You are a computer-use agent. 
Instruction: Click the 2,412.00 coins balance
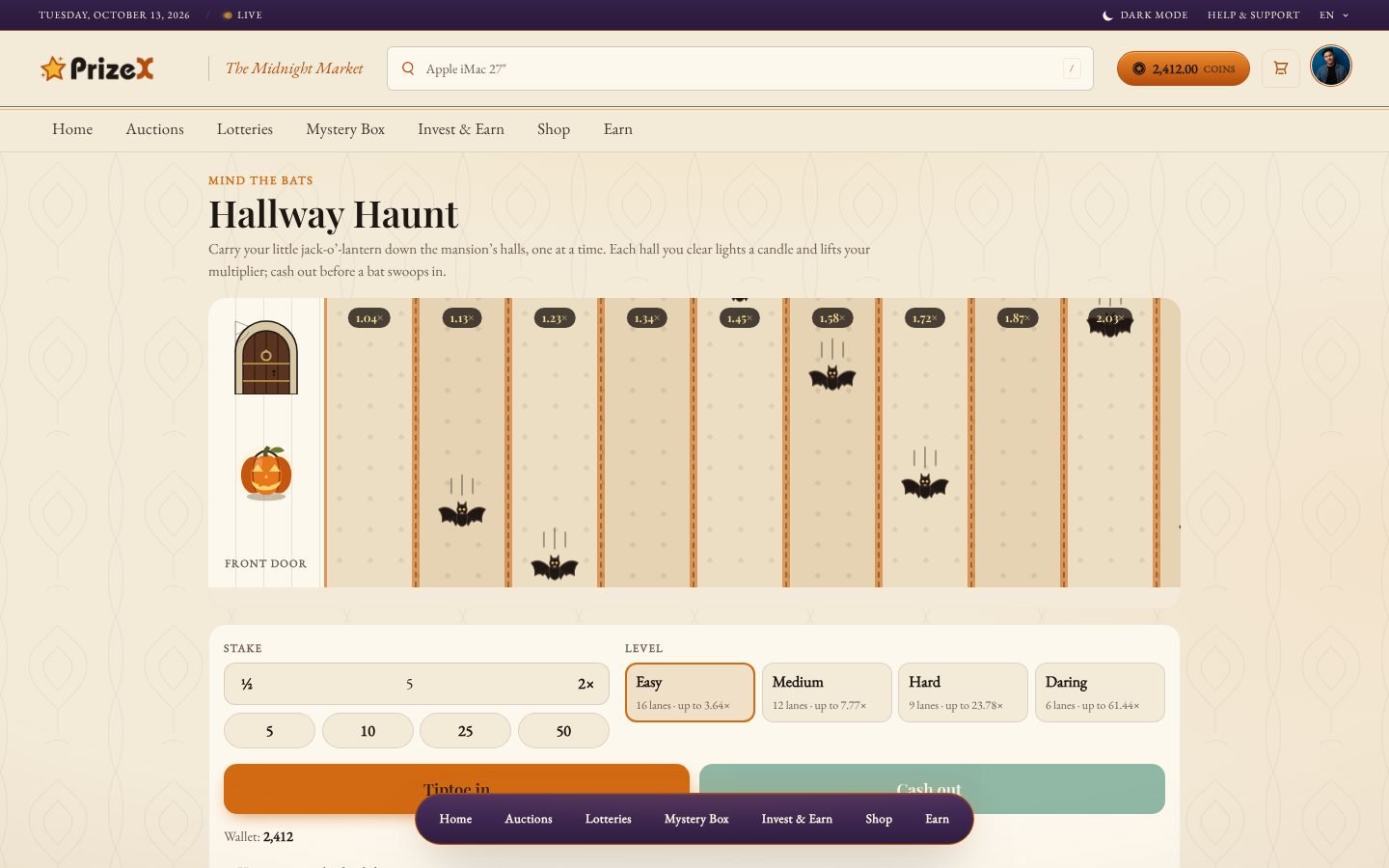pos(1184,68)
